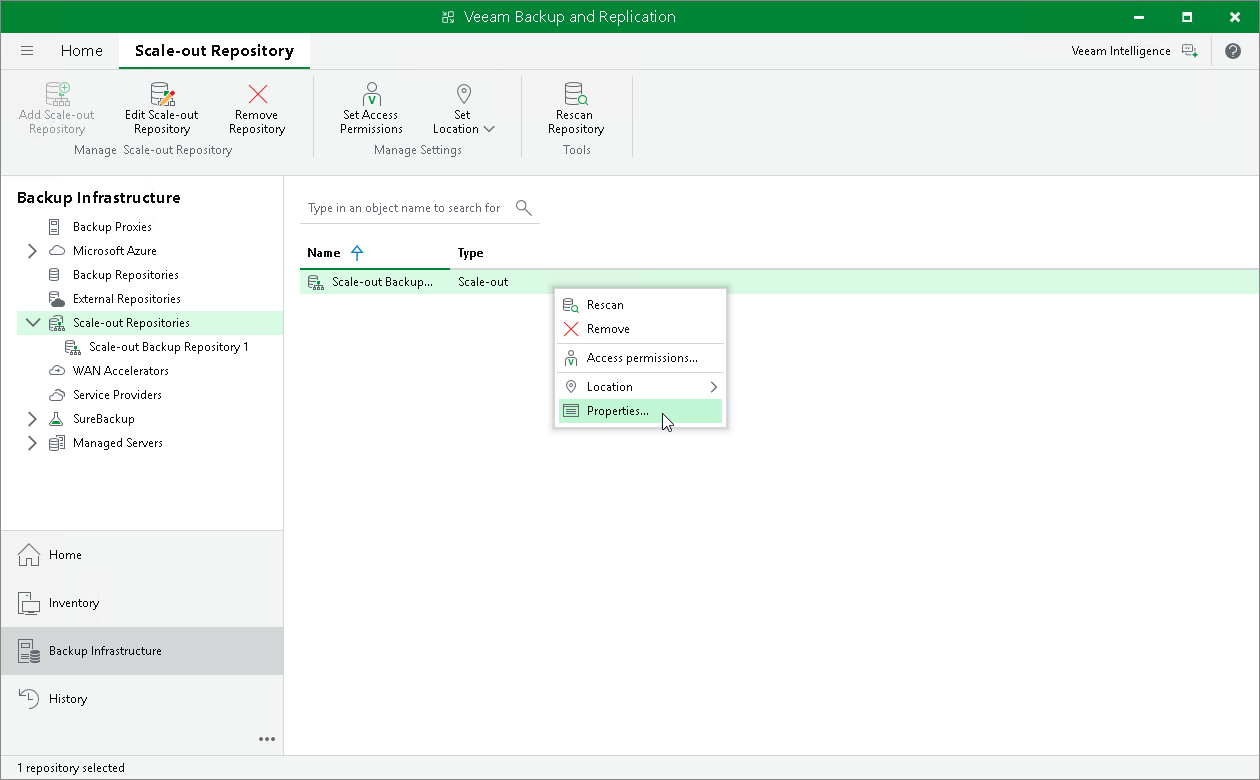Screen dimensions: 1260x780
Task: Select Managed Servers in the tree
Action: tap(118, 443)
